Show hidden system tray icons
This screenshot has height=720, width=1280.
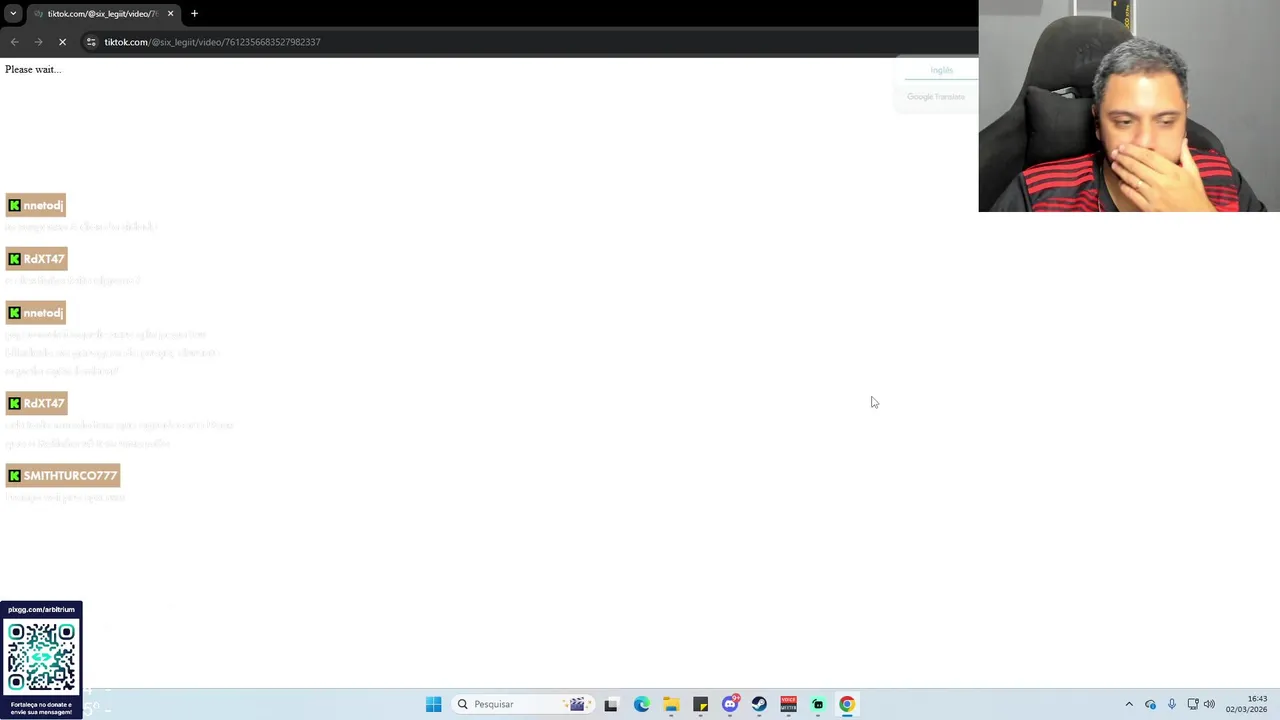(x=1129, y=704)
